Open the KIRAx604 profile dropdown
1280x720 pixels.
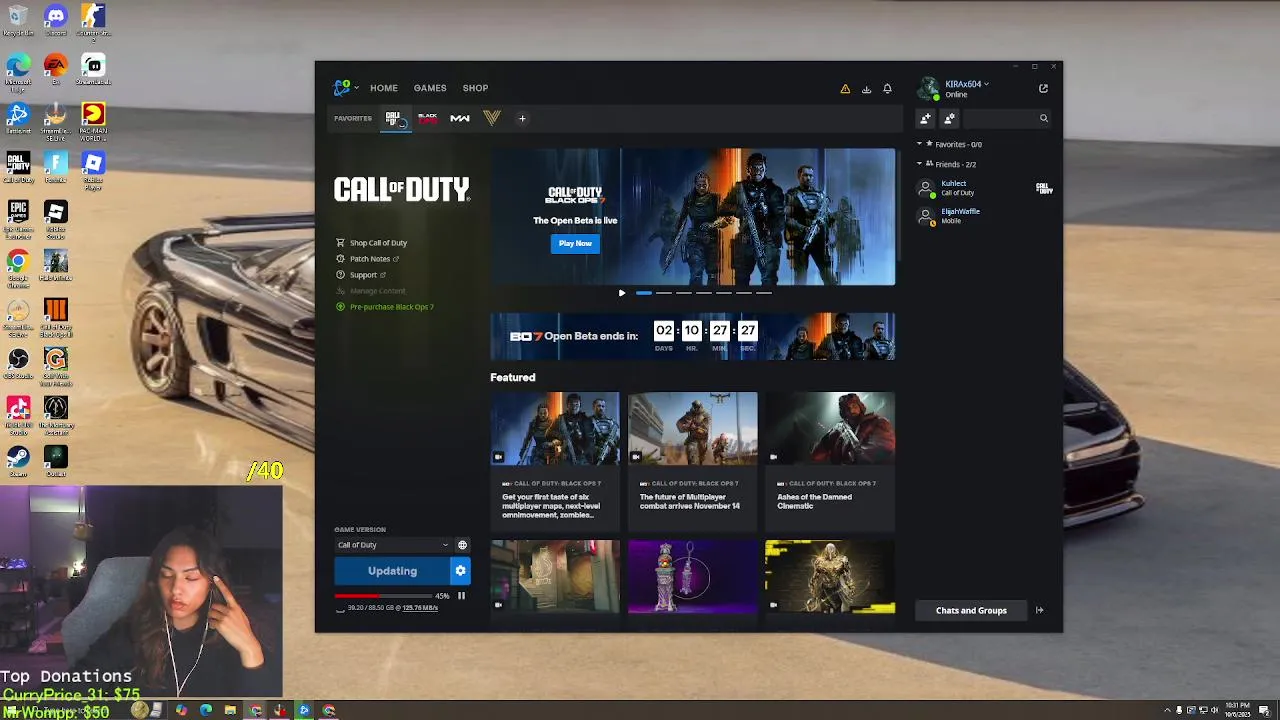(x=986, y=84)
